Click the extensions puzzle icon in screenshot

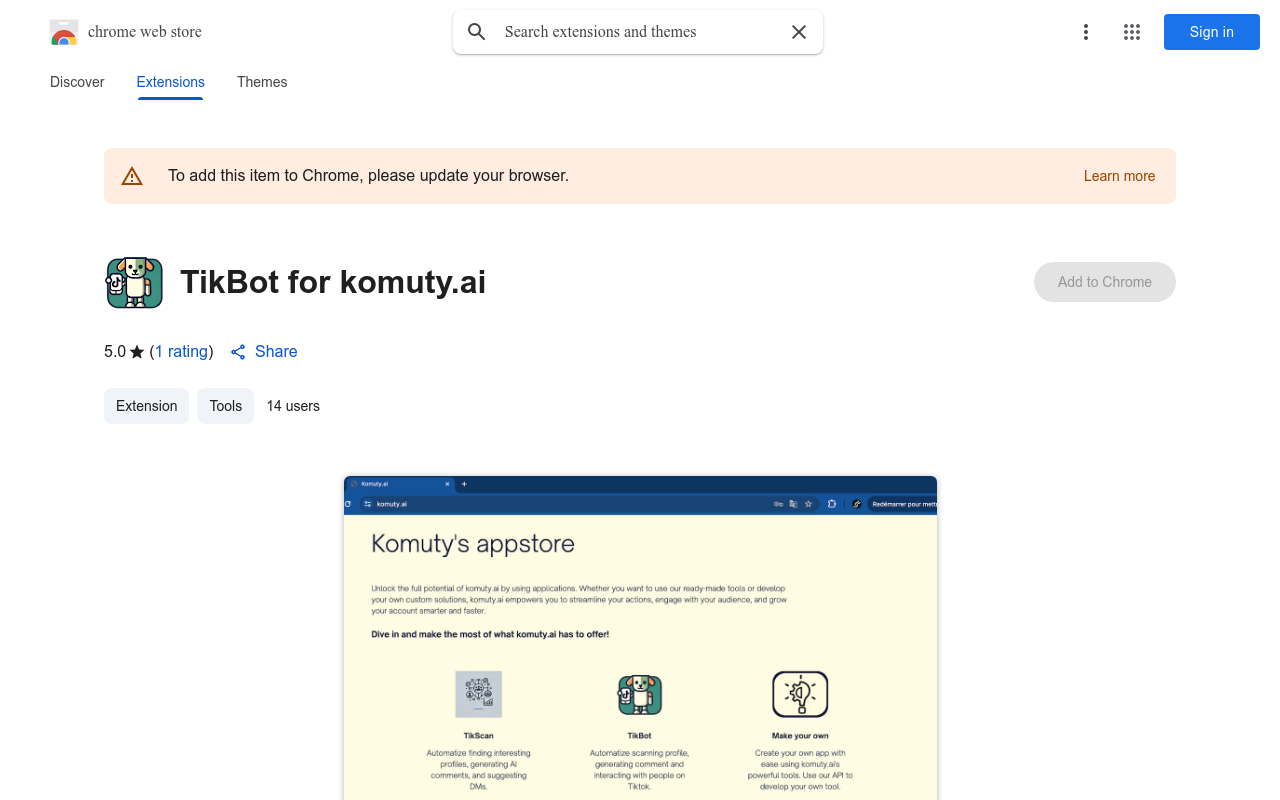pos(832,504)
